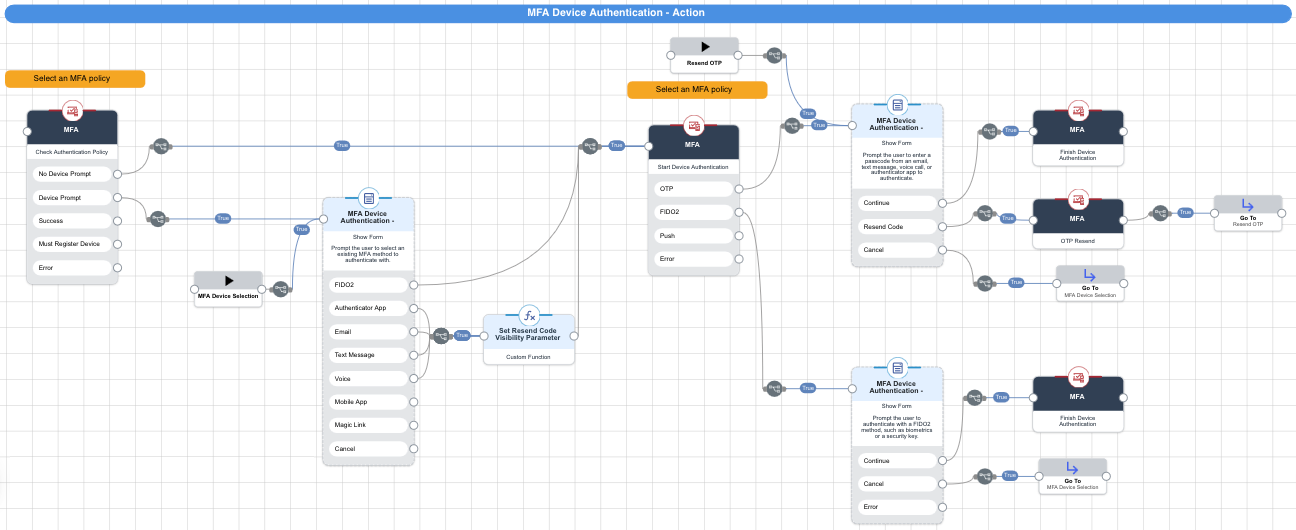Screen dimensions: 1296x530
Task: Select the Authenticator App option
Action: coord(369,308)
